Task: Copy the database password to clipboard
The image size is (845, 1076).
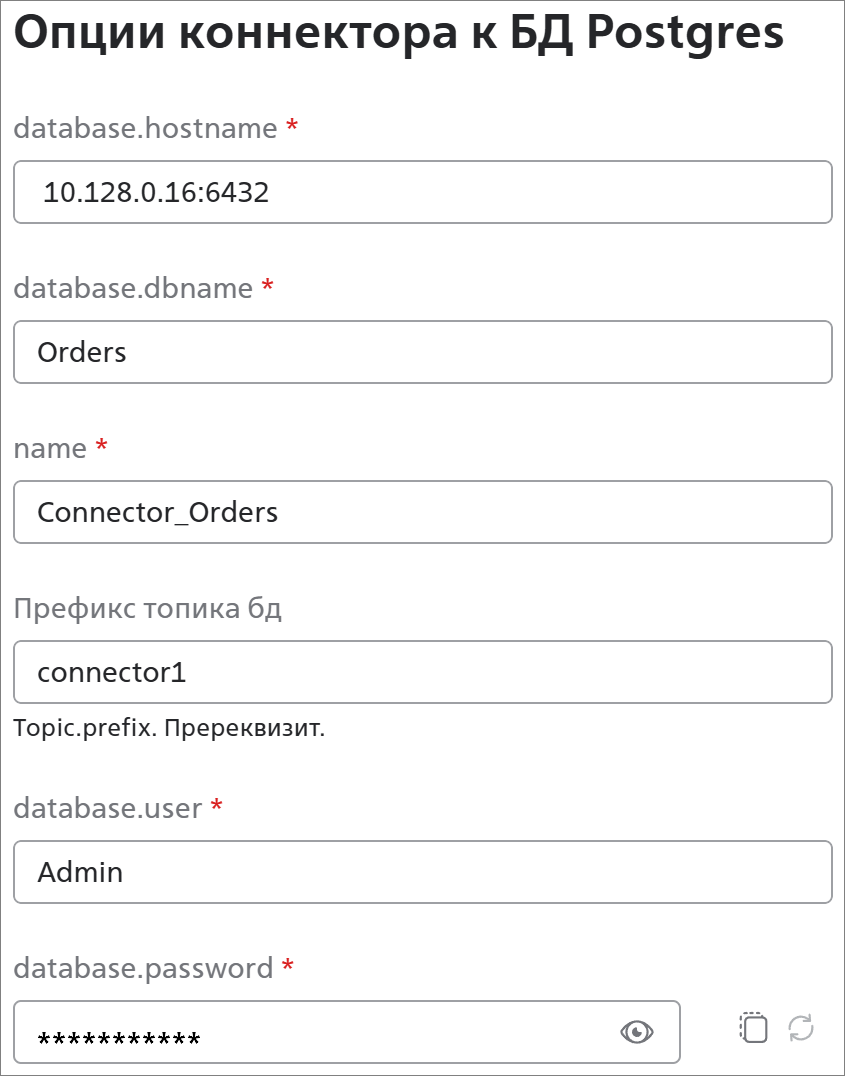Action: coord(753,1028)
